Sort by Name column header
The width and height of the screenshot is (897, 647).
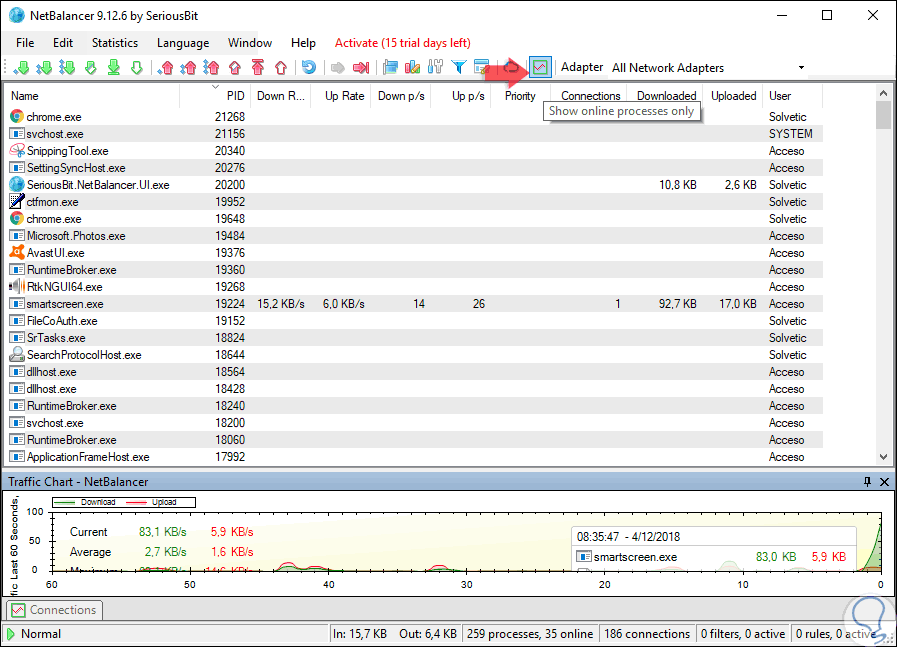93,96
